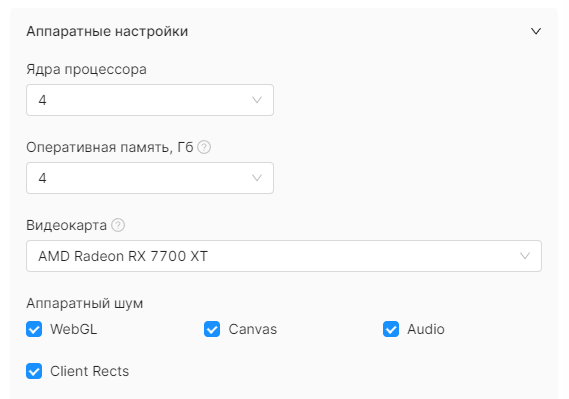Click the Аппаратный шум label
This screenshot has height=399, width=569.
coord(85,303)
